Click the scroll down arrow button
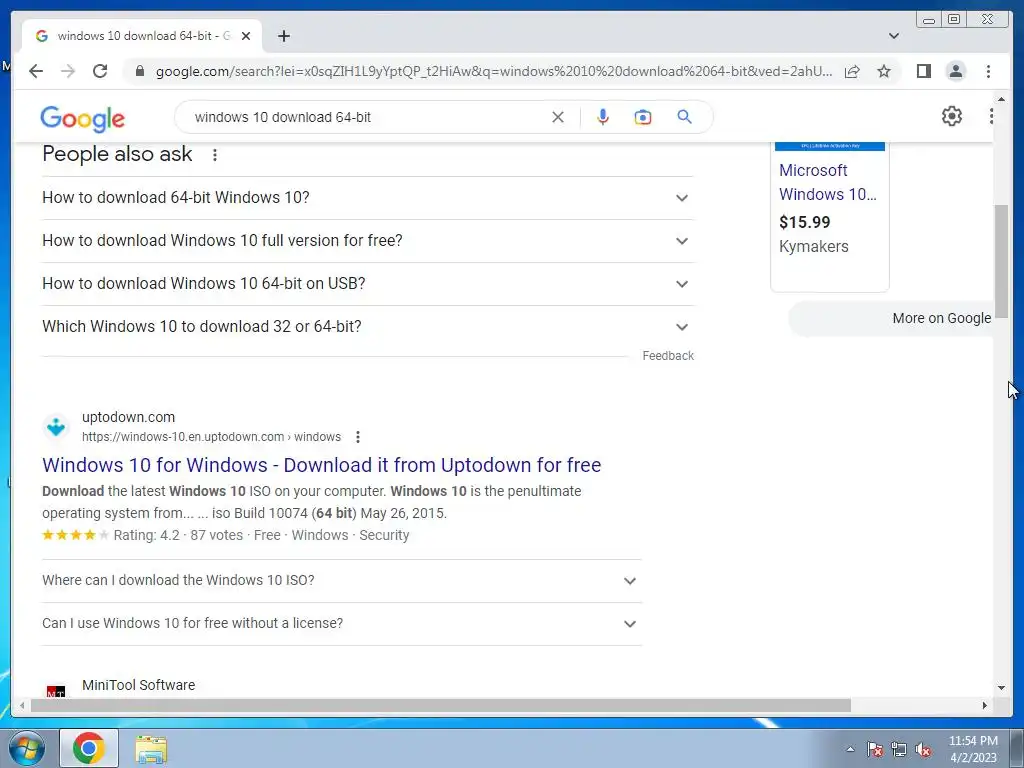This screenshot has height=768, width=1024. pyautogui.click(x=1001, y=688)
